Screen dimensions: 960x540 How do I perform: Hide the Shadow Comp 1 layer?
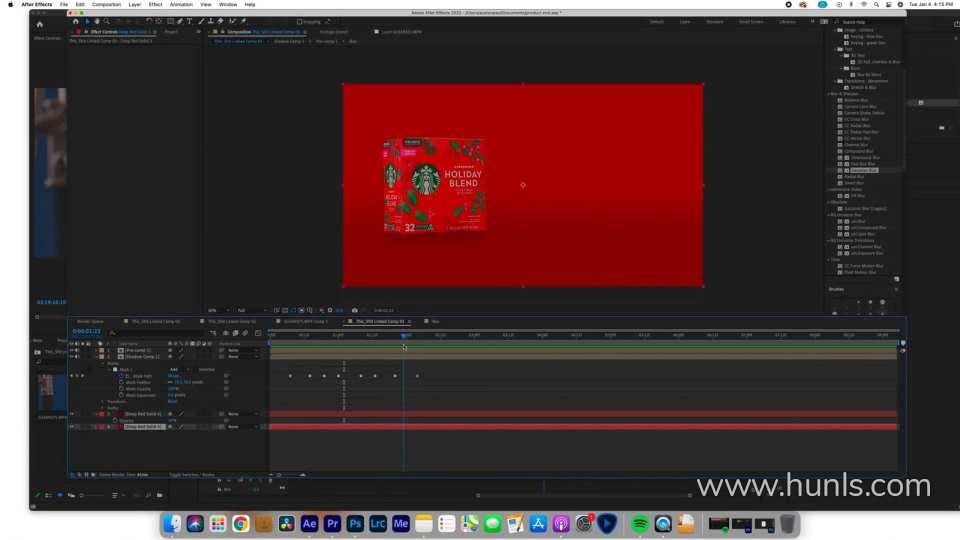(x=72, y=356)
